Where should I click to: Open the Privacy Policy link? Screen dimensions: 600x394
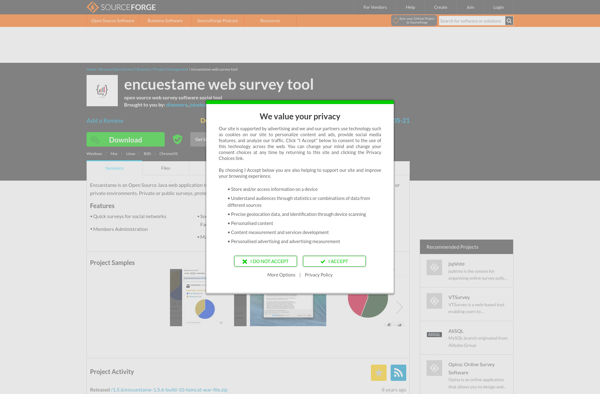pos(318,275)
